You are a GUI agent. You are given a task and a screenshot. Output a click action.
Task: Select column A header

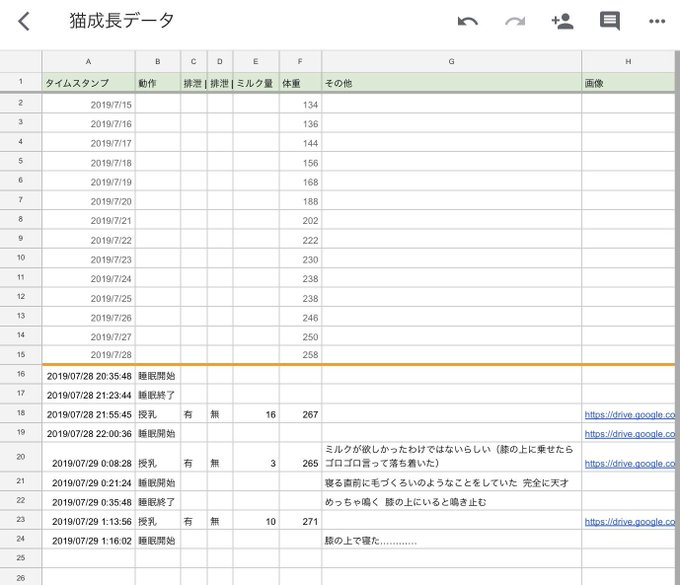88,62
